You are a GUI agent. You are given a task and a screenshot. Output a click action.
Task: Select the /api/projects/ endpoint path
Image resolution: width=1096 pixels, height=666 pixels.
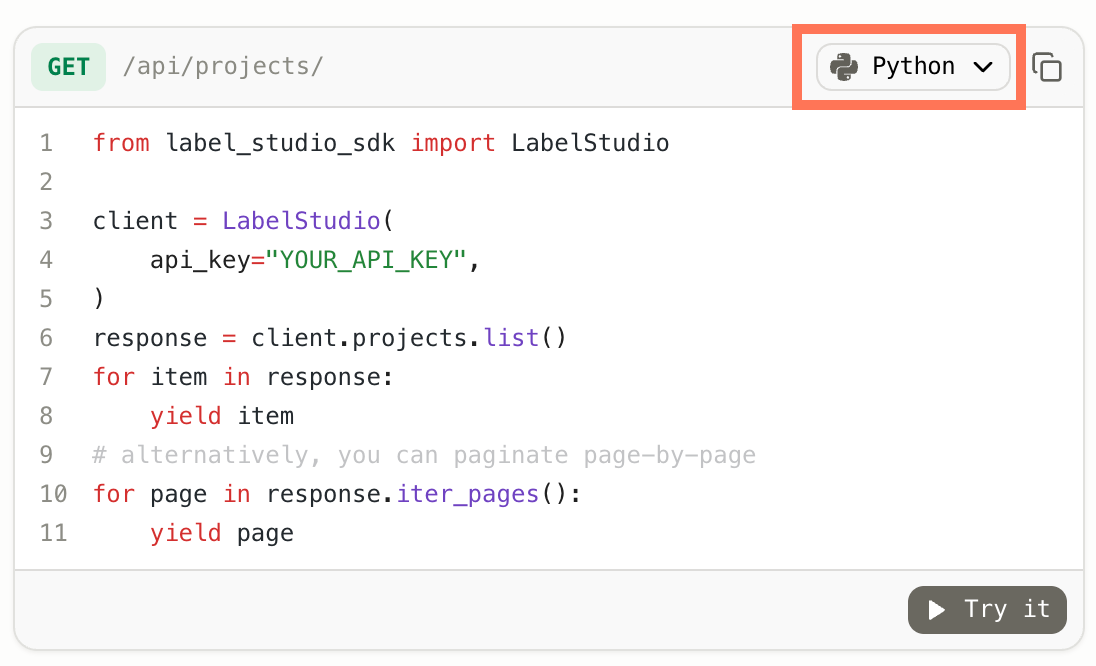click(222, 67)
